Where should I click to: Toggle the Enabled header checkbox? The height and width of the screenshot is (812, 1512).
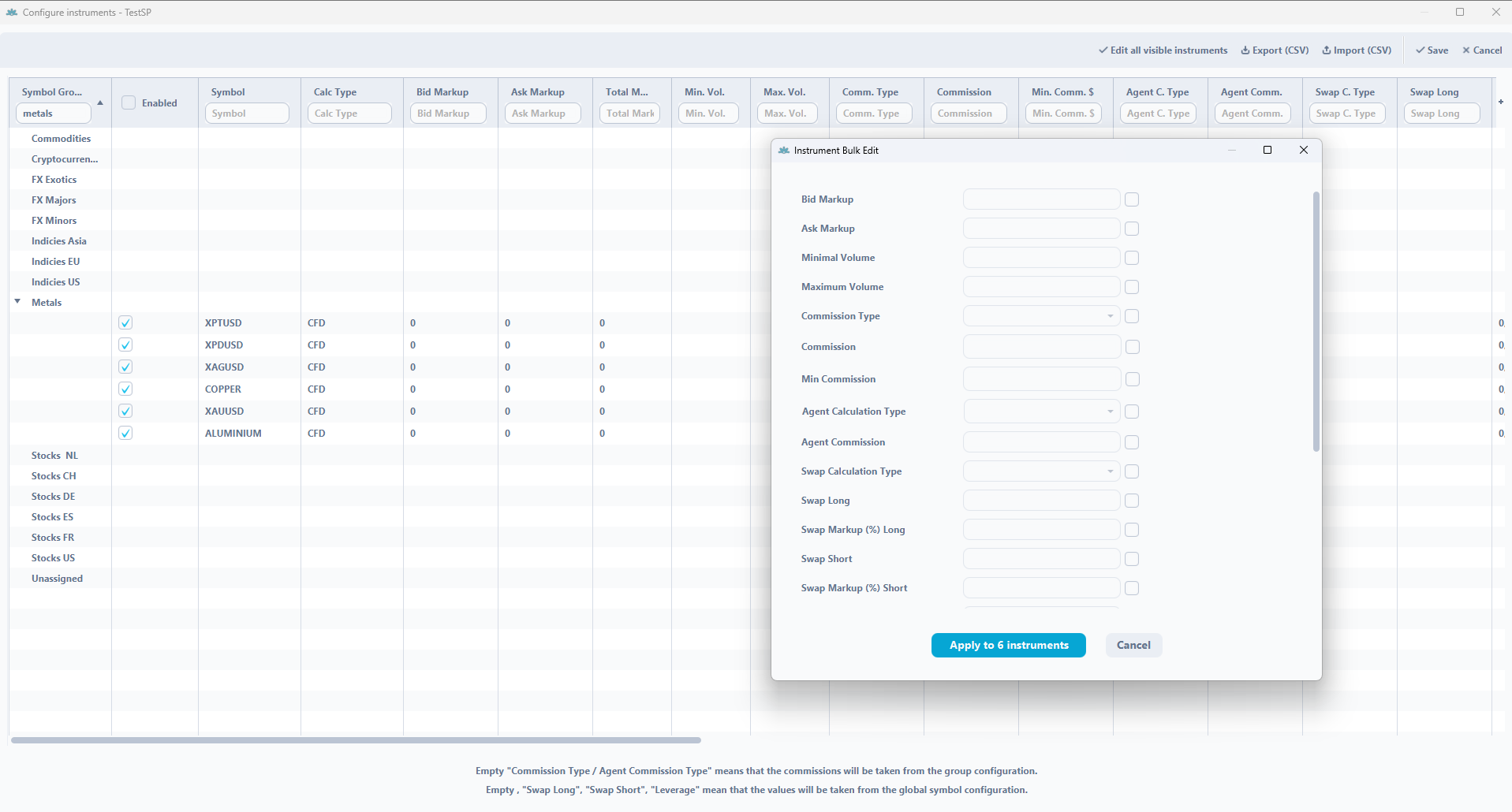pos(129,102)
